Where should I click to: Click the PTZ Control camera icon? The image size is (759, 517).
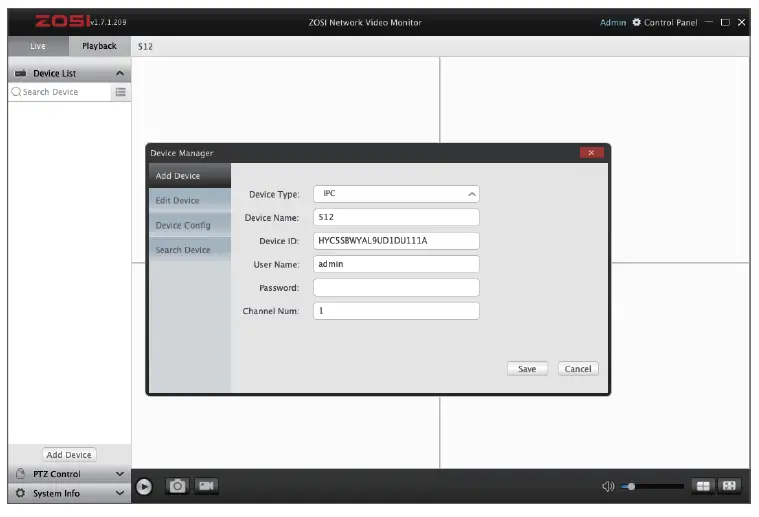pos(20,473)
